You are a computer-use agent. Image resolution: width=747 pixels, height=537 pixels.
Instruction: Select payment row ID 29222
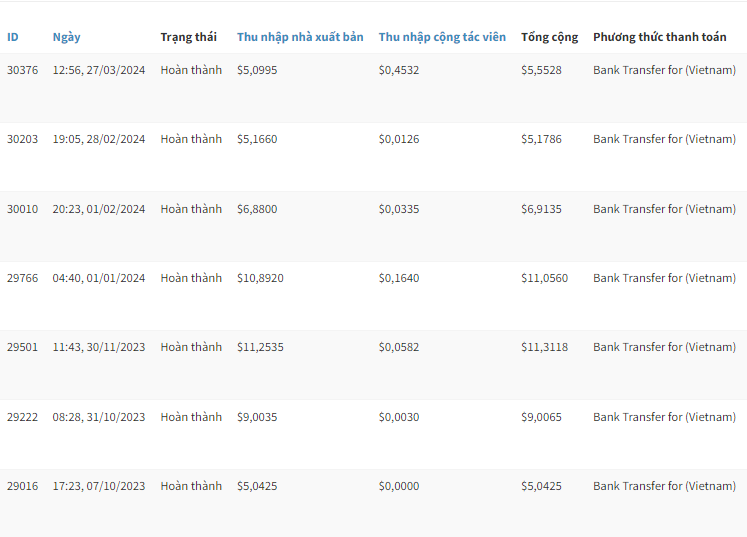coord(22,417)
